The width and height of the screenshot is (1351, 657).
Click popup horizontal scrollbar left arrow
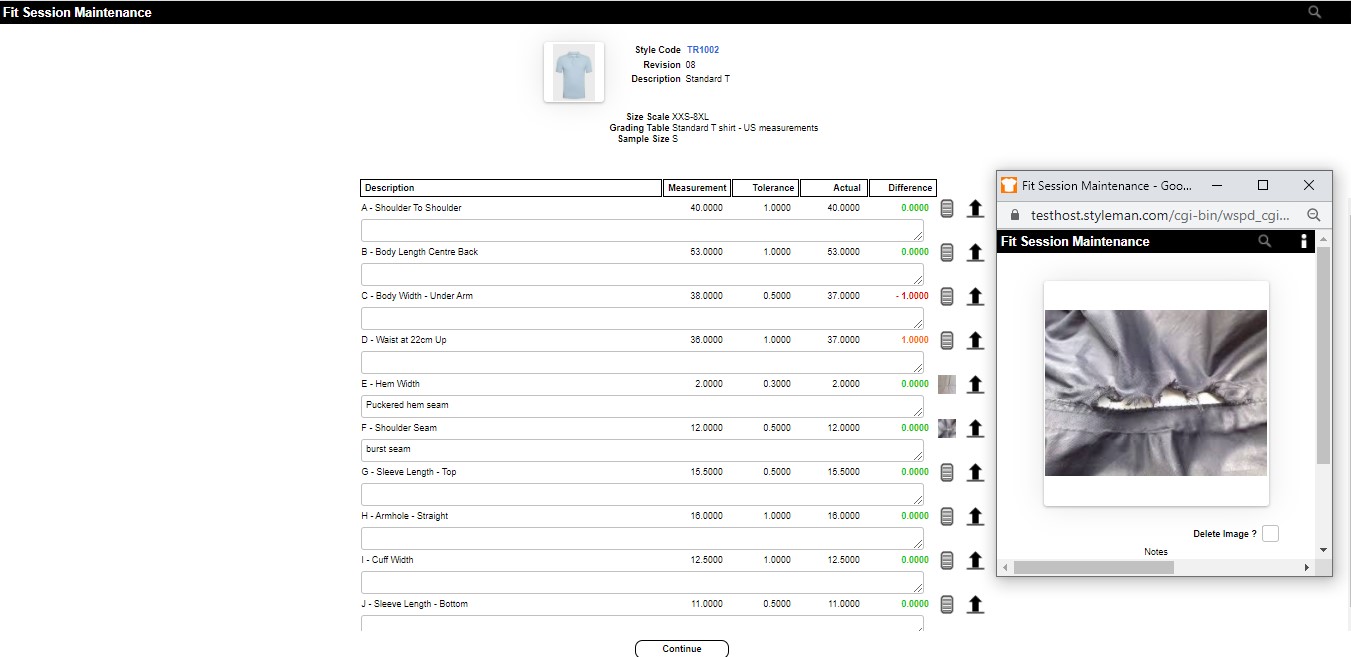1005,567
